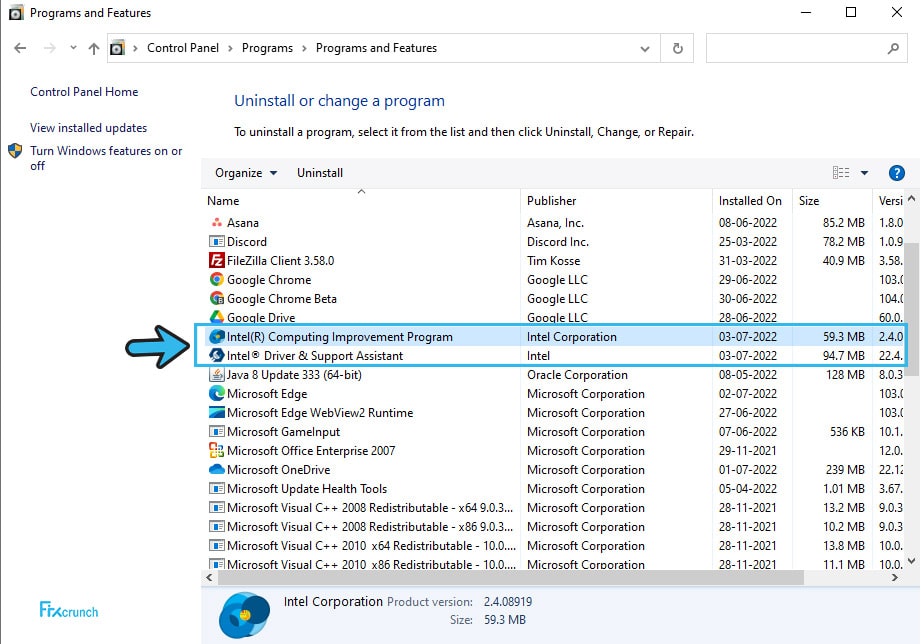Click the Microsoft OneDrive cloud icon

(217, 469)
